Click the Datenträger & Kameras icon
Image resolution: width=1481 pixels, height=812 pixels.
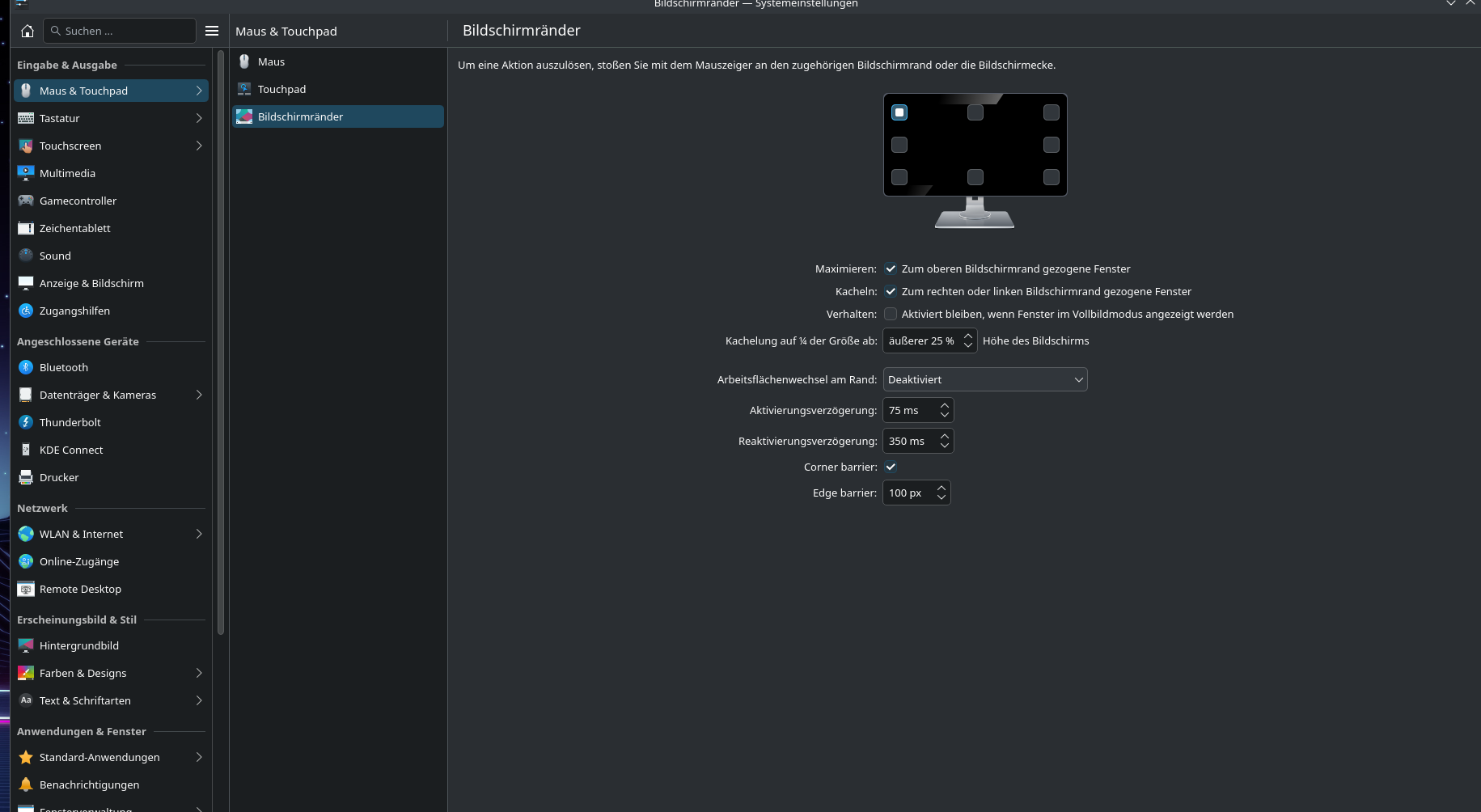pos(26,395)
